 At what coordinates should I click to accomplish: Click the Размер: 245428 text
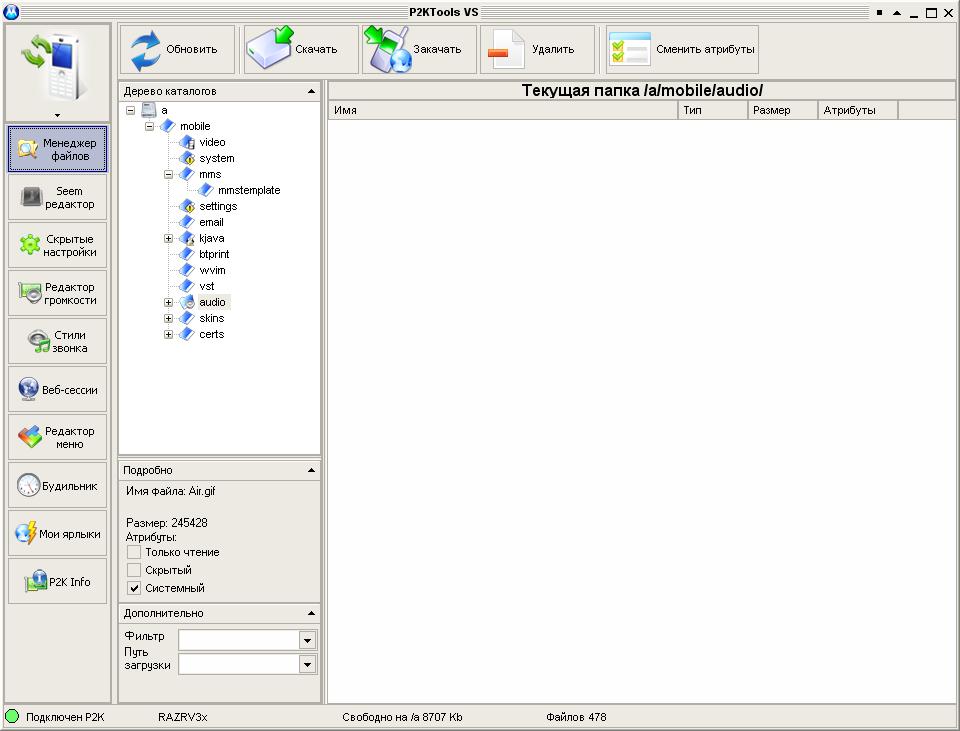(167, 523)
